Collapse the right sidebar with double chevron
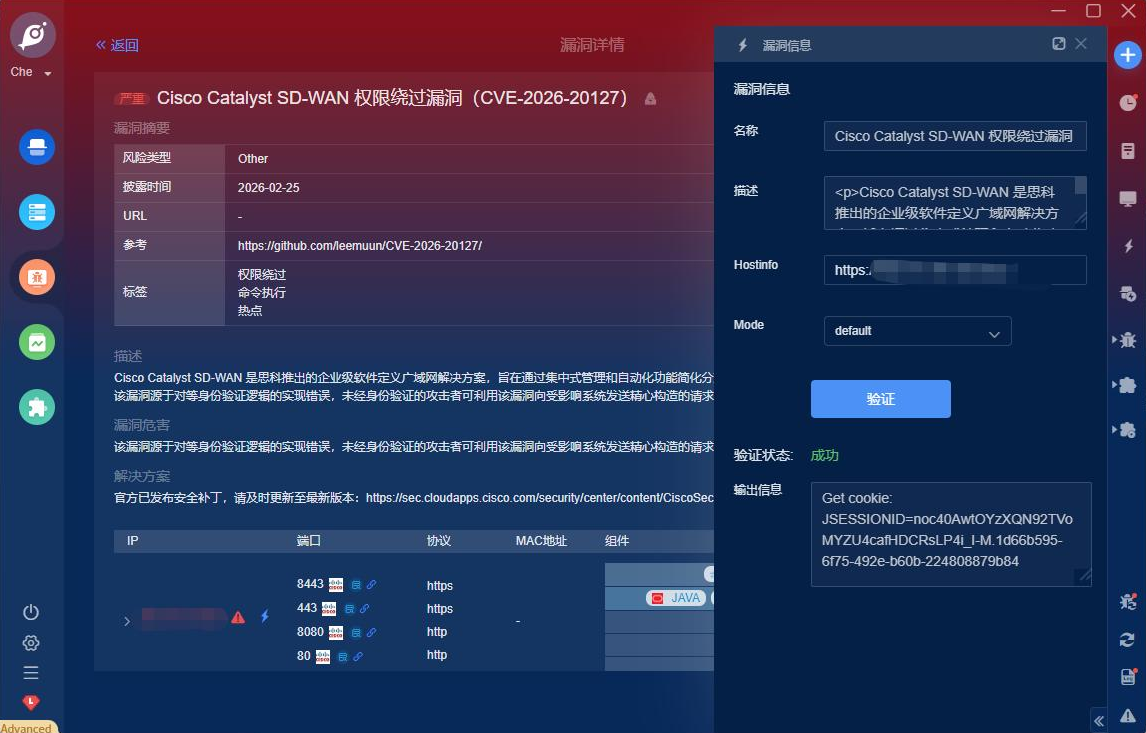1146x733 pixels. (x=1098, y=720)
